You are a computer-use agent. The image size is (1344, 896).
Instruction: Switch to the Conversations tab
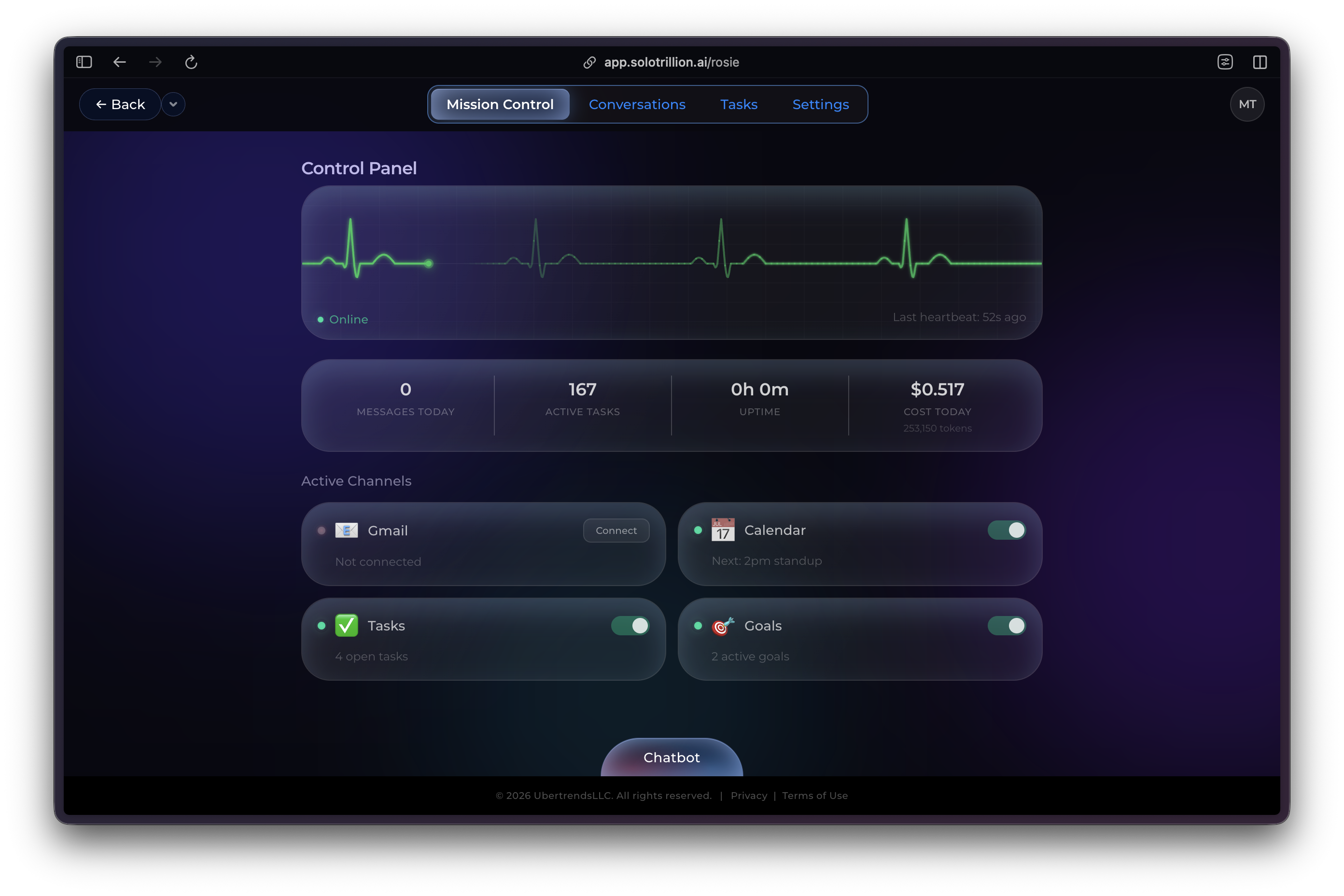pos(637,104)
